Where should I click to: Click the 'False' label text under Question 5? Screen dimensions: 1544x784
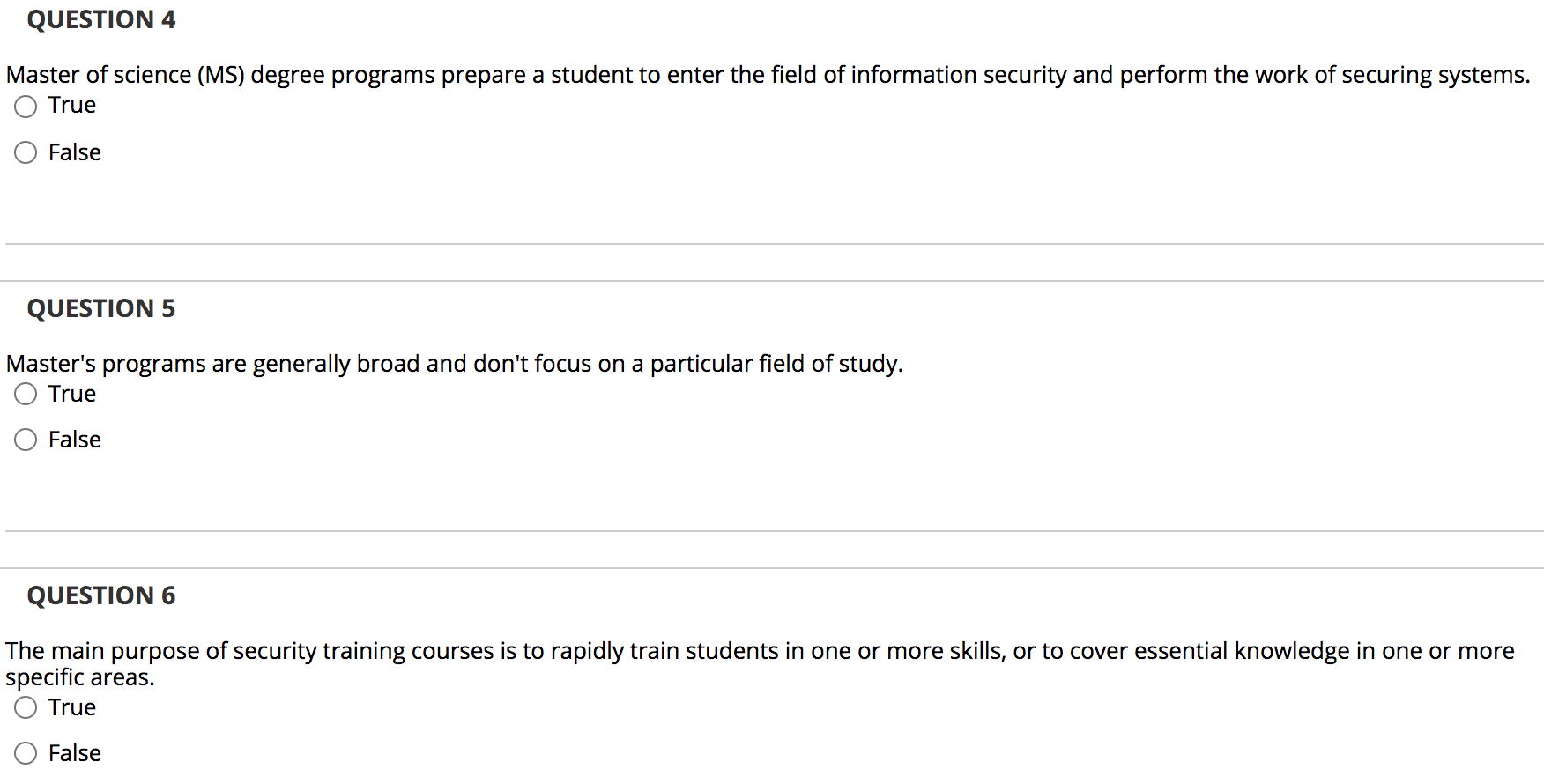(75, 440)
